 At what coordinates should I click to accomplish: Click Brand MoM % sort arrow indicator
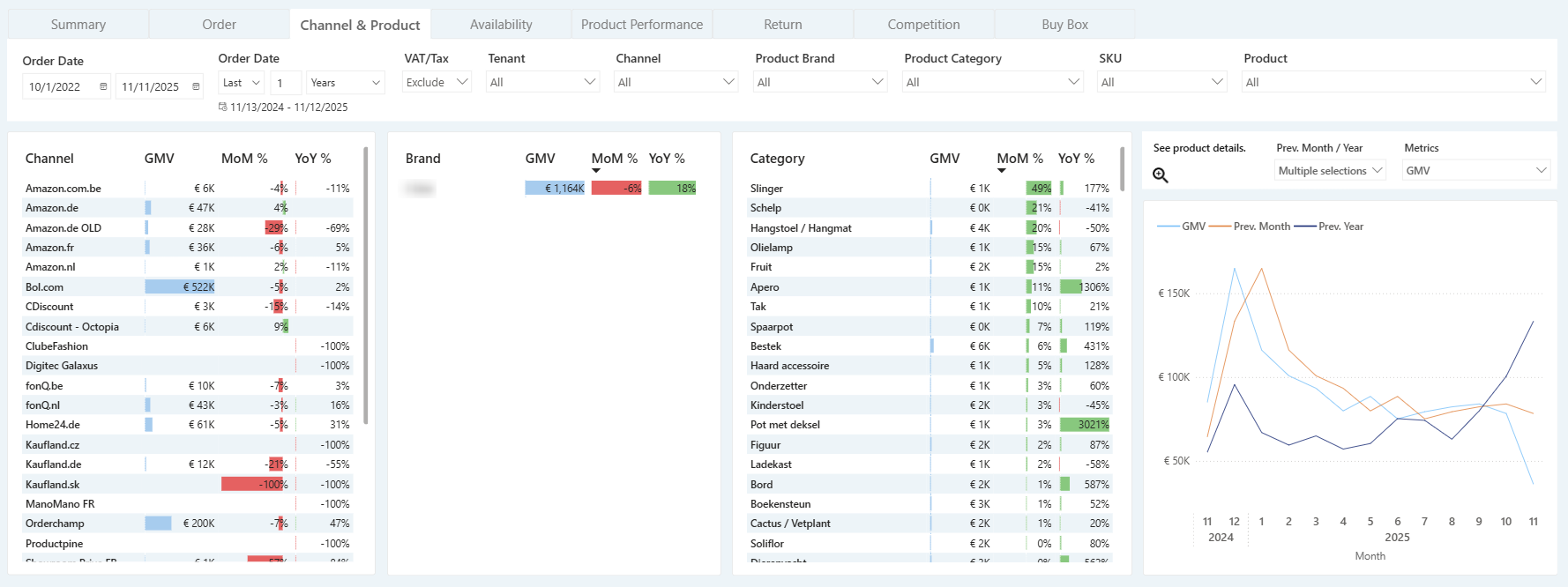click(596, 171)
